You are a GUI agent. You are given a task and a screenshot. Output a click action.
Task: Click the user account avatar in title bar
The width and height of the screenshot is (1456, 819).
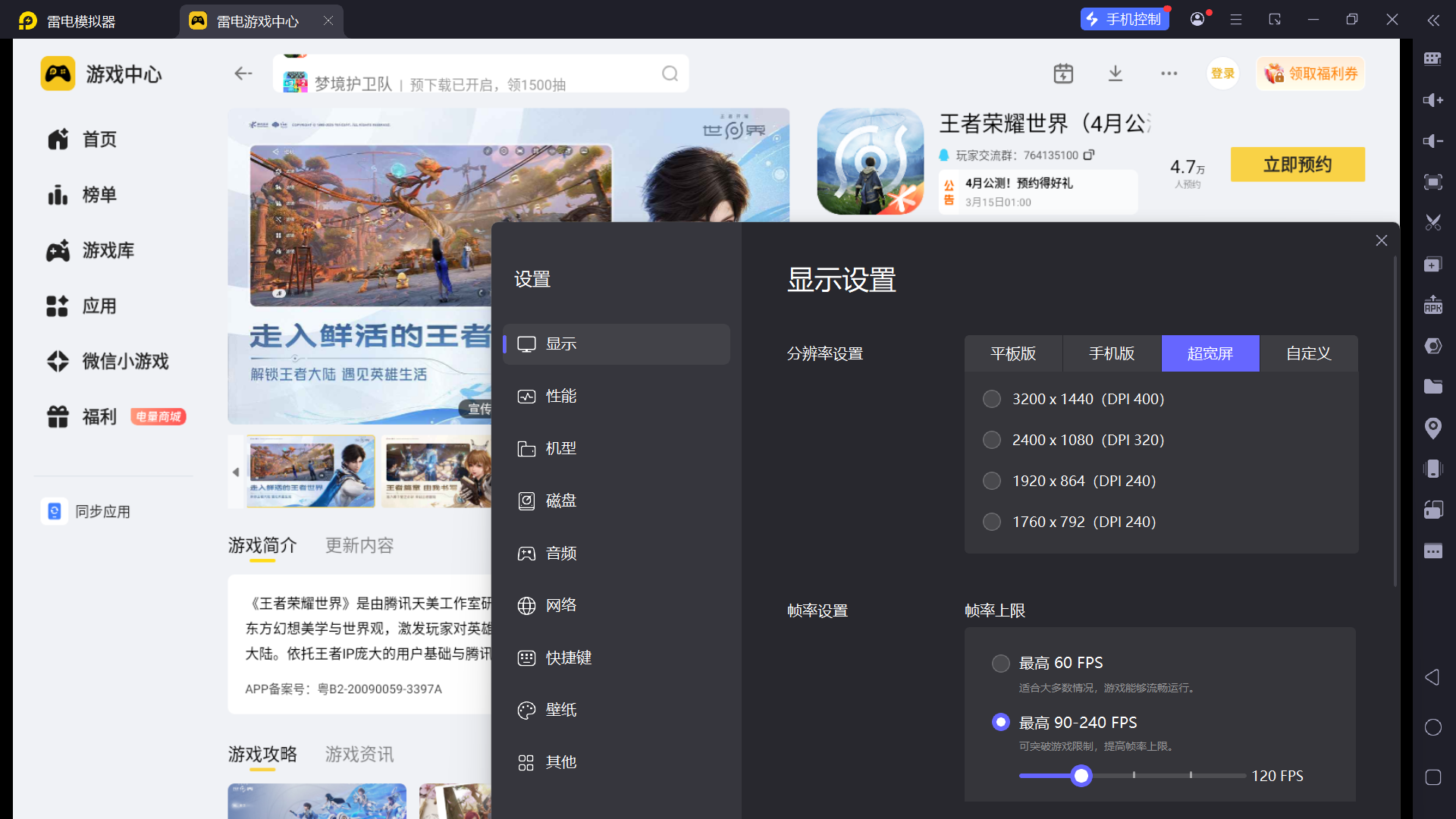[x=1197, y=18]
